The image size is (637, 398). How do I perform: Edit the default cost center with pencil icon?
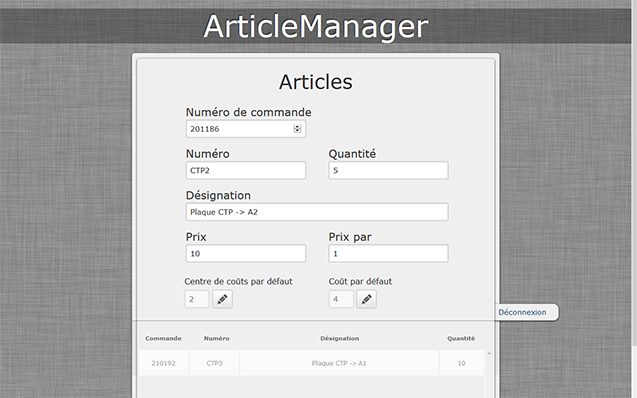[222, 299]
